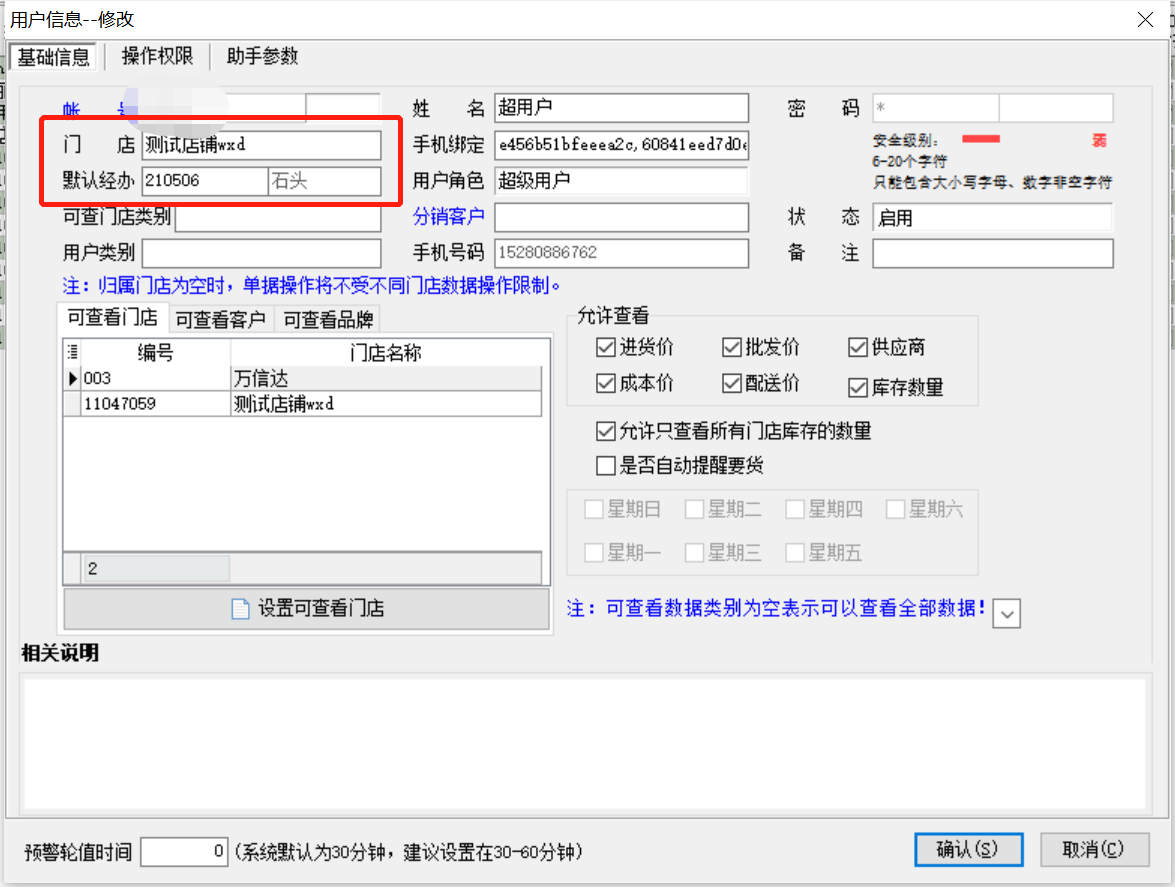Toggle the 成本价 checkbox
Image resolution: width=1175 pixels, height=887 pixels.
pyautogui.click(x=605, y=384)
